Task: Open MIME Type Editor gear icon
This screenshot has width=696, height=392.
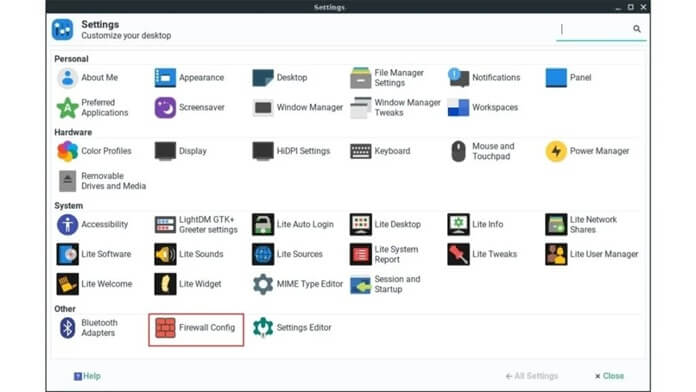Action: (263, 284)
